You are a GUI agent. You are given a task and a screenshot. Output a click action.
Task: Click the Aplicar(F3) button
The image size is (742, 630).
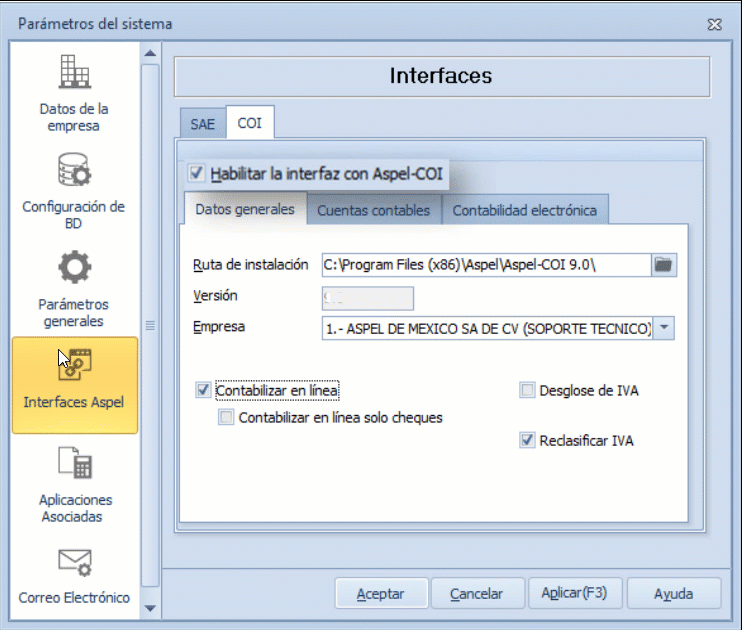pyautogui.click(x=574, y=593)
